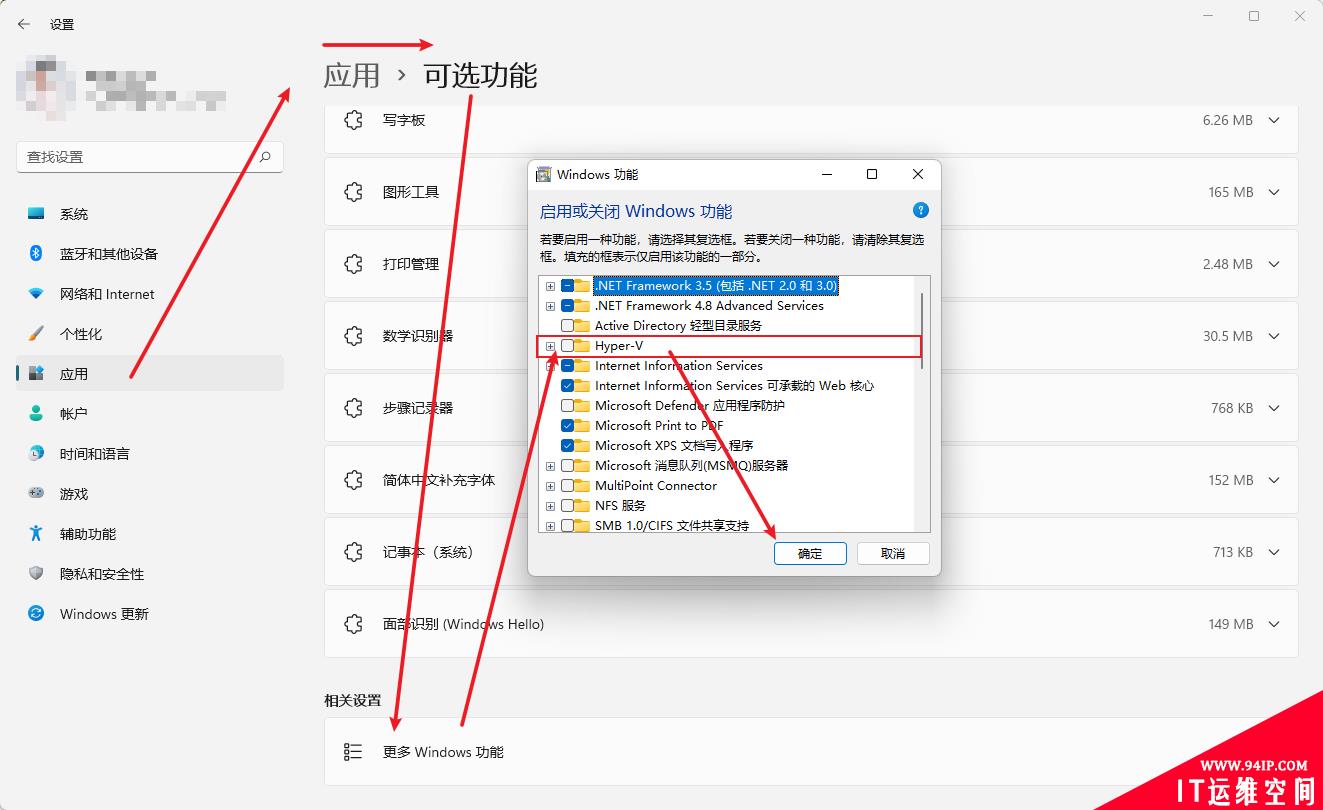
Task: Click the Windows 更新 sync icon
Action: click(36, 613)
